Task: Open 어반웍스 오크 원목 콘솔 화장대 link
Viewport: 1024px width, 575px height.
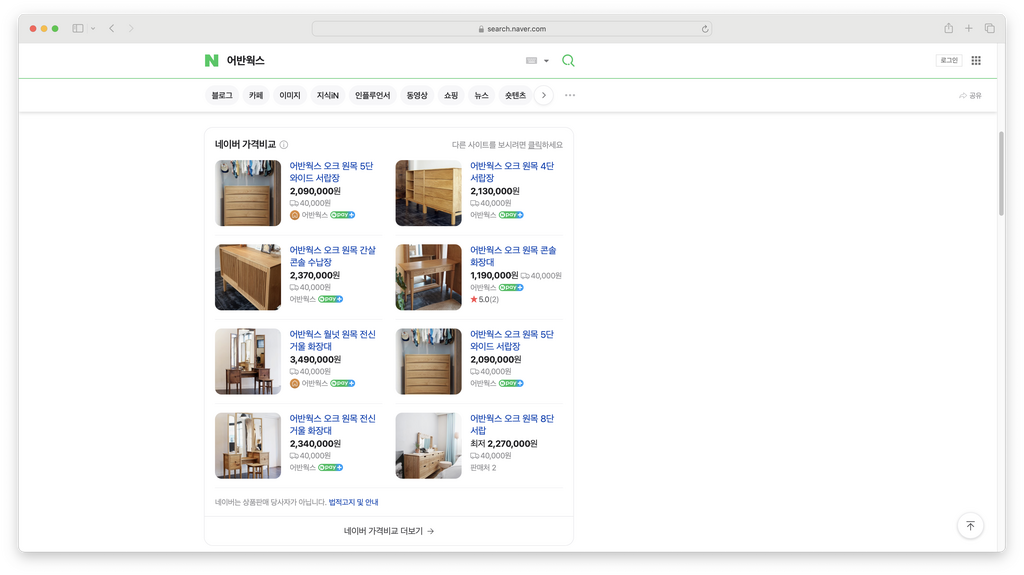Action: pos(513,256)
